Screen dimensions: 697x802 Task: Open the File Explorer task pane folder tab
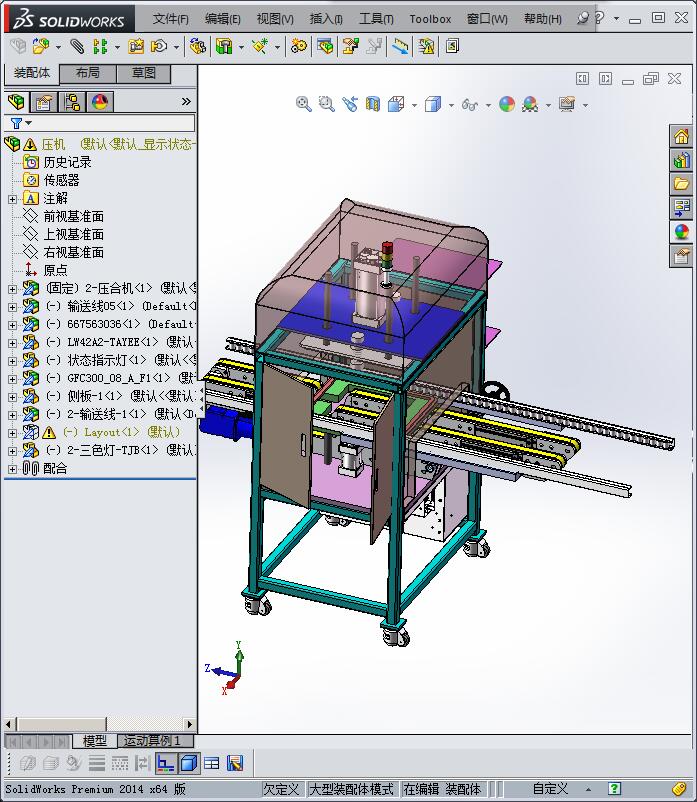(x=681, y=184)
